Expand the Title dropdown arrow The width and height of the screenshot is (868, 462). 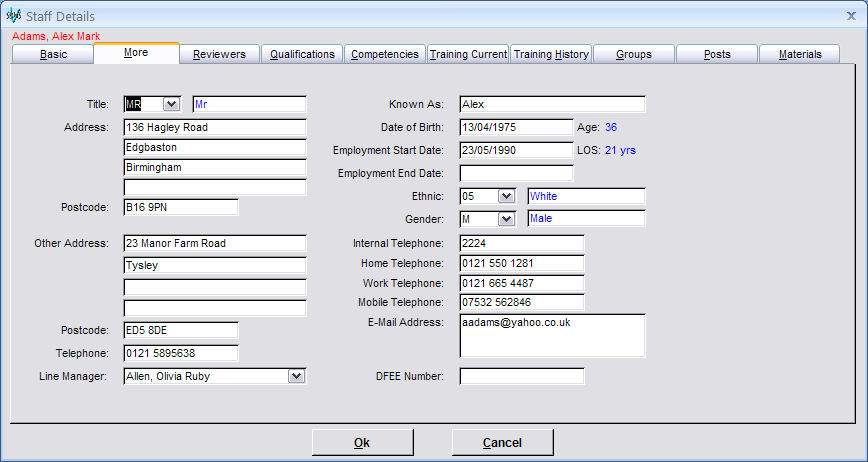click(x=171, y=104)
